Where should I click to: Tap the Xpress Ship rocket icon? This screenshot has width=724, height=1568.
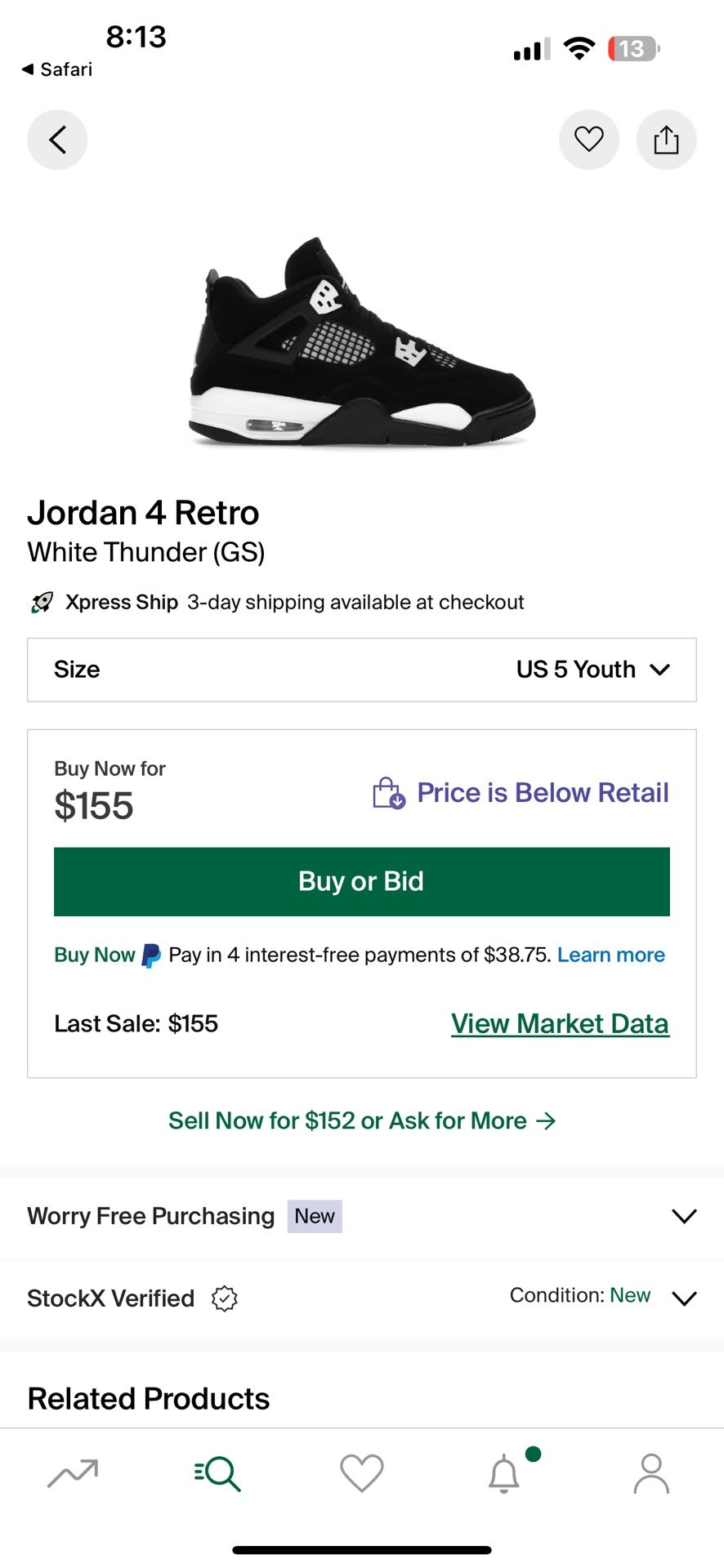(x=42, y=603)
